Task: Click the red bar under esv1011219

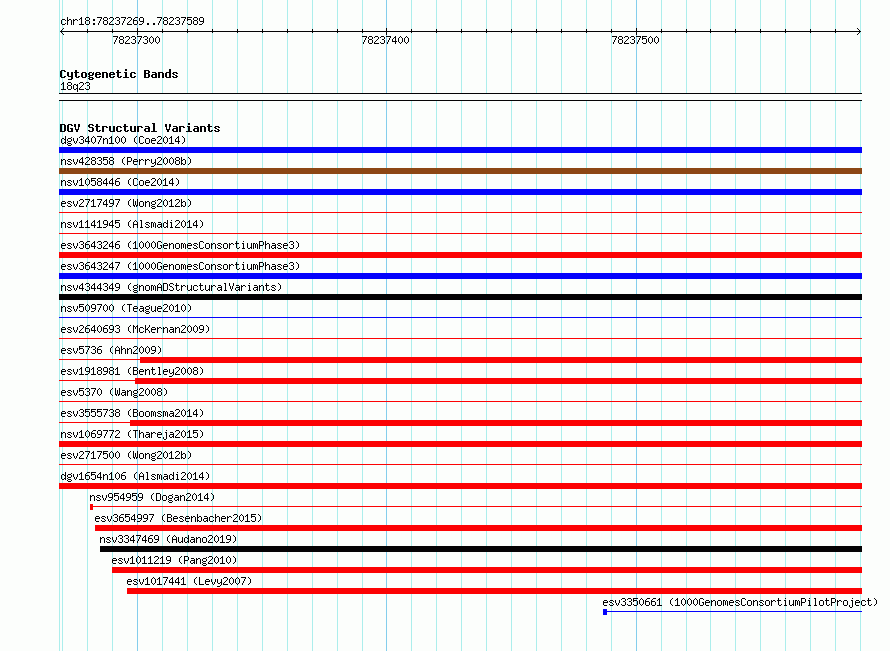Action: 487,570
